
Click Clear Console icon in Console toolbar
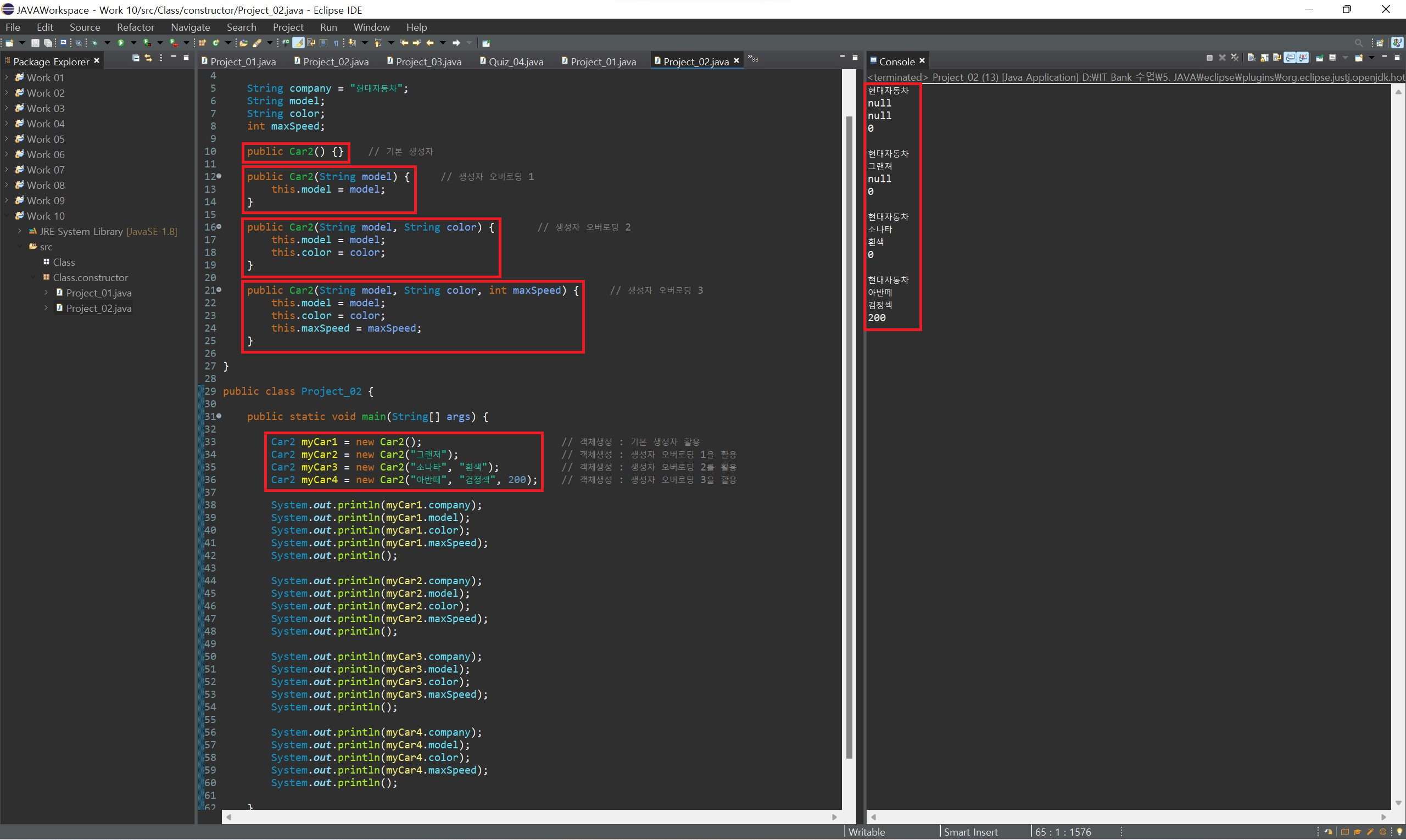click(1251, 58)
